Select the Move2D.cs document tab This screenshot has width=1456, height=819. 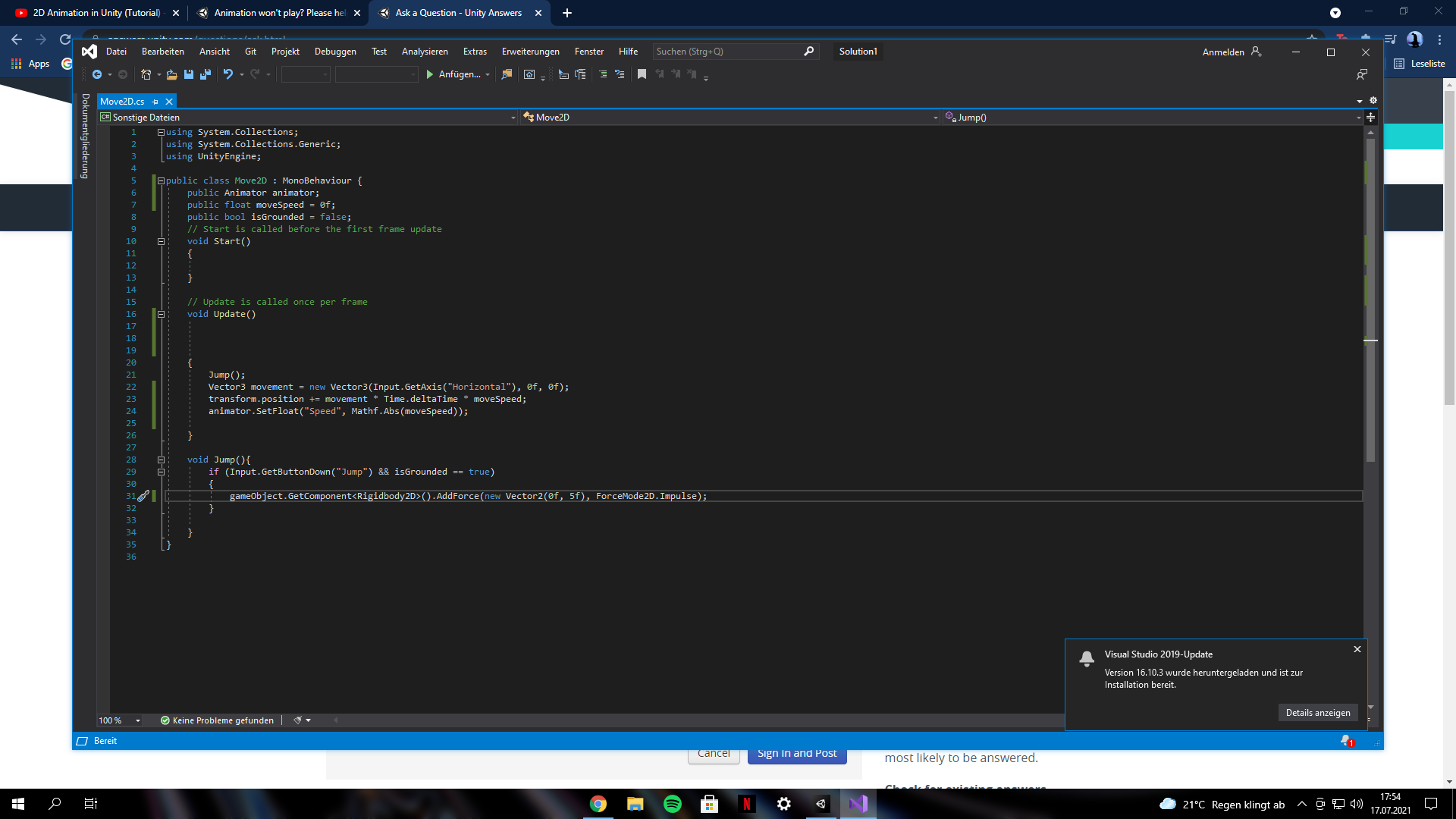122,102
